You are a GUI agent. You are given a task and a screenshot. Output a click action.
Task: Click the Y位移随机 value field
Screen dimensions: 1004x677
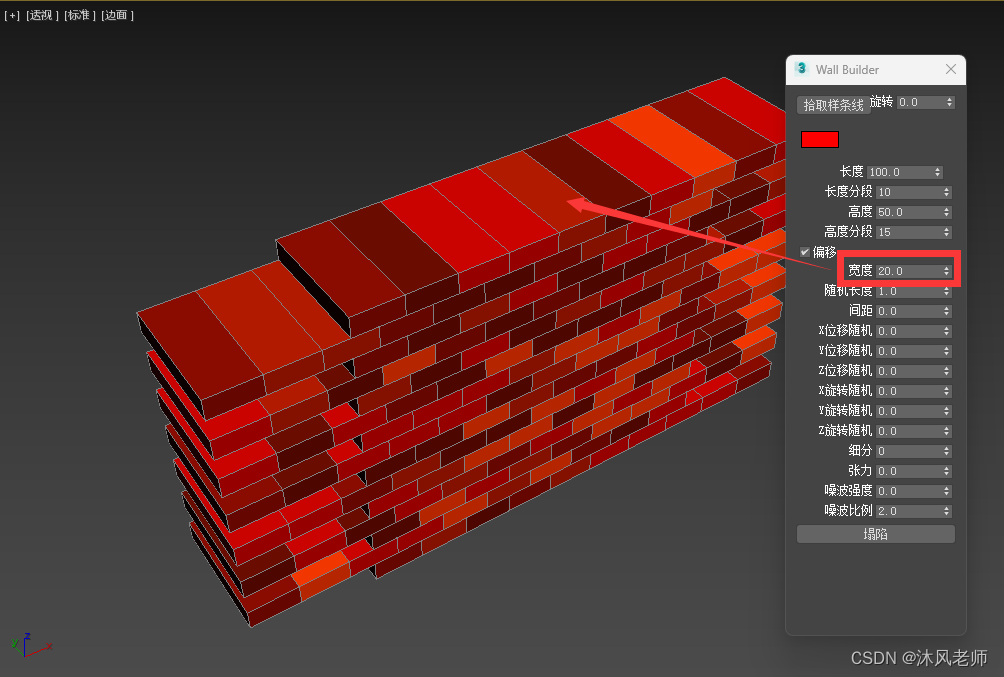tap(909, 351)
